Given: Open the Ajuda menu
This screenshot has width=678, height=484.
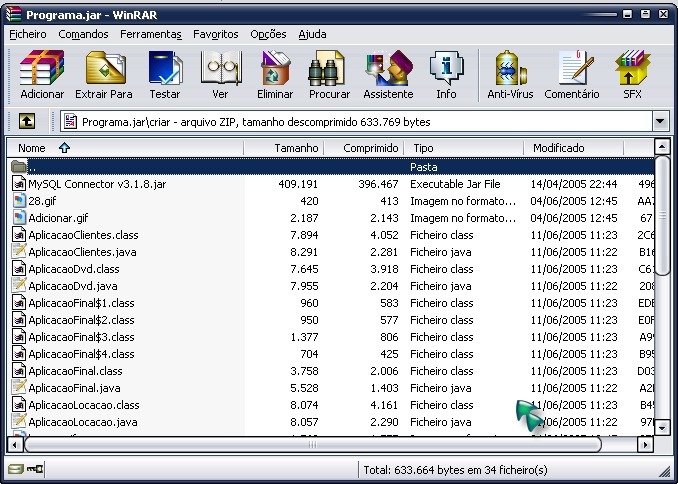Looking at the screenshot, I should click(x=312, y=34).
